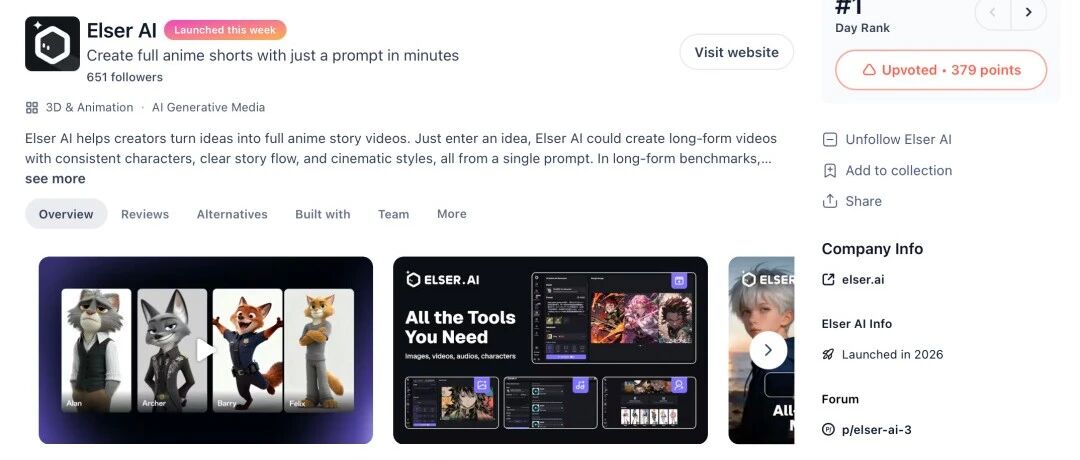Image resolution: width=1080 pixels, height=460 pixels.
Task: Open the elser.ai website link
Action: point(863,280)
